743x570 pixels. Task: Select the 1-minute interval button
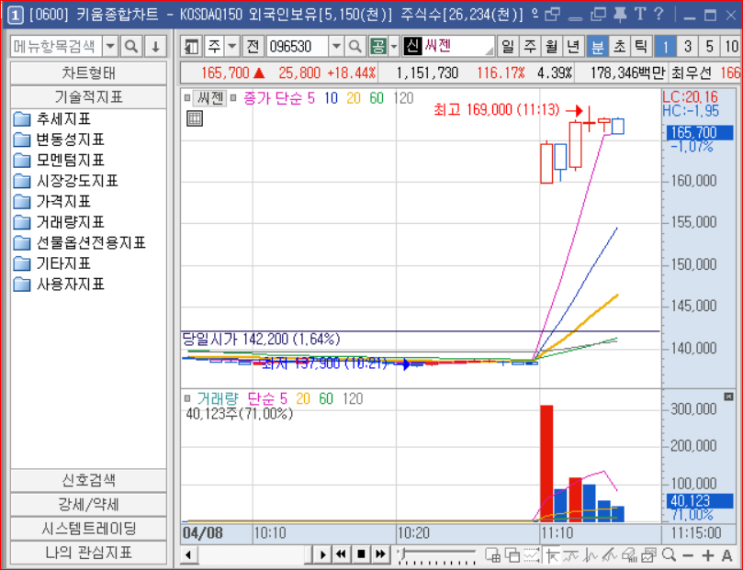[x=665, y=46]
